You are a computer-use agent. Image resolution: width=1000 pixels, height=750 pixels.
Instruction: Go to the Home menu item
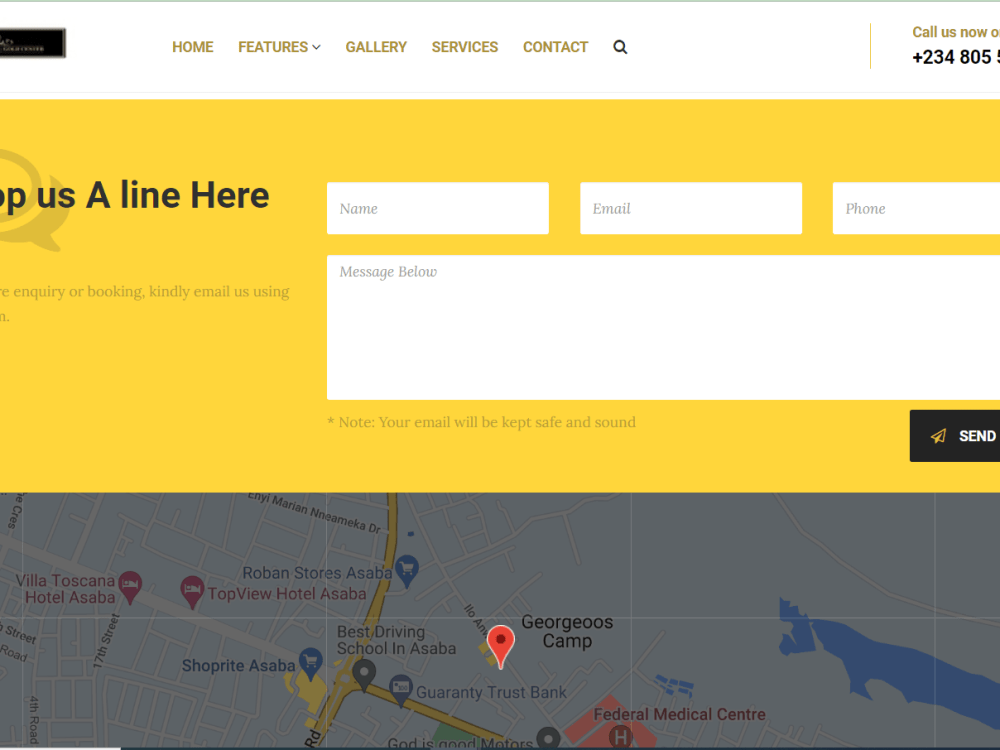pos(193,47)
